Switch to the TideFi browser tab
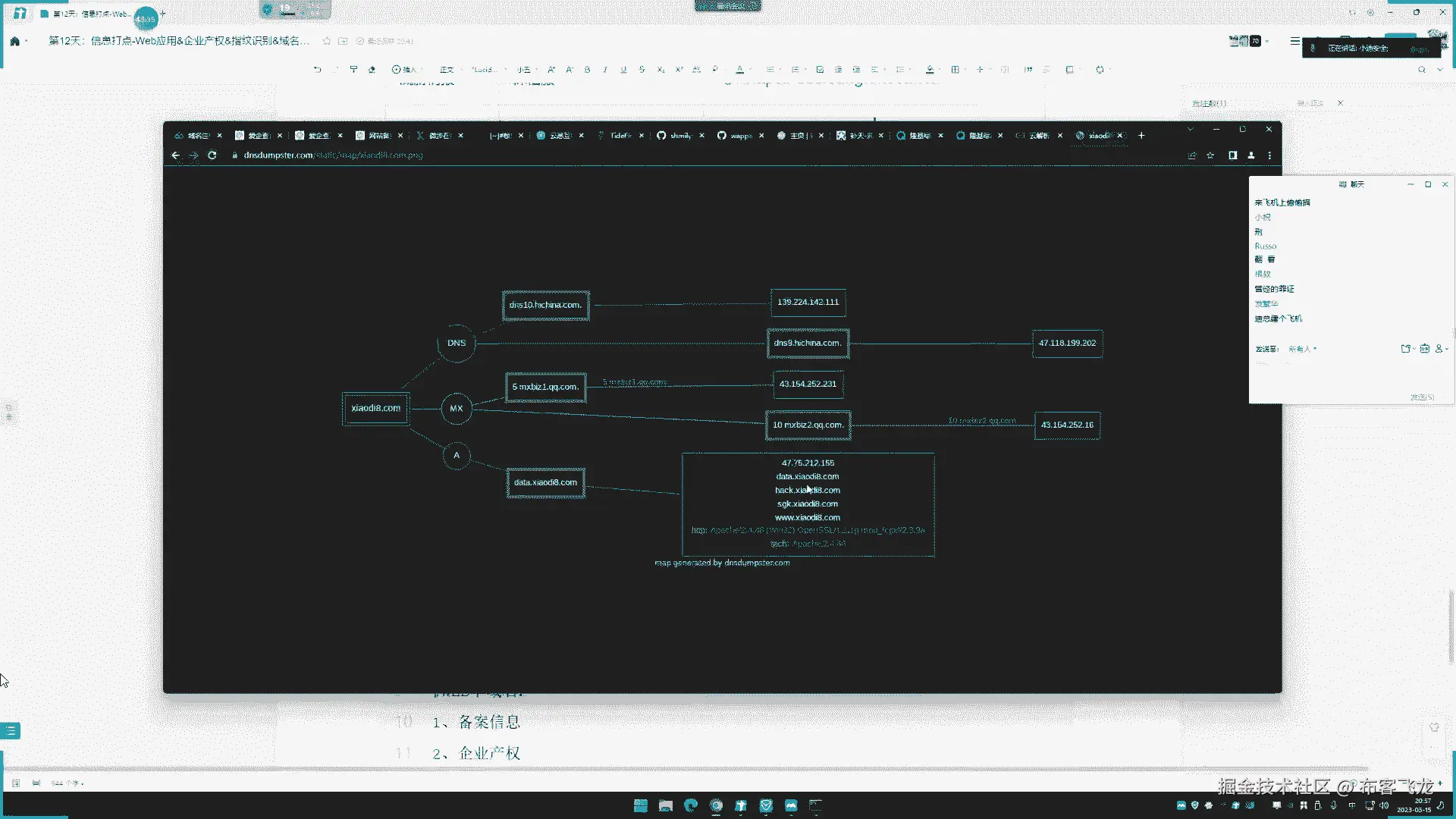 click(620, 136)
